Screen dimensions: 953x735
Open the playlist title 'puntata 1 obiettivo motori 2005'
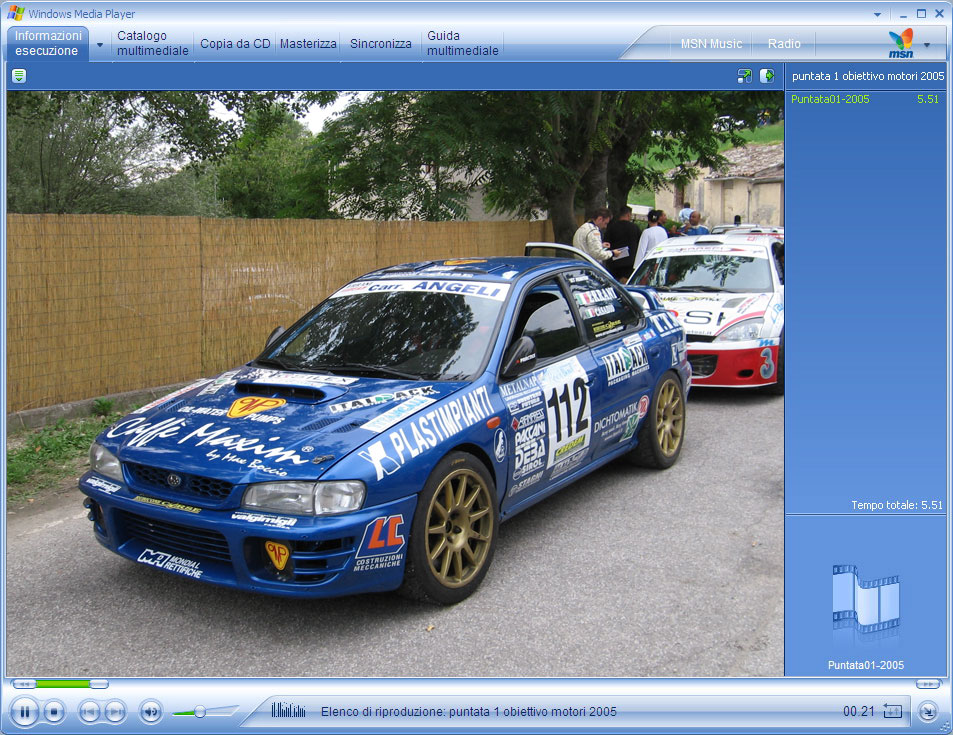(x=868, y=76)
